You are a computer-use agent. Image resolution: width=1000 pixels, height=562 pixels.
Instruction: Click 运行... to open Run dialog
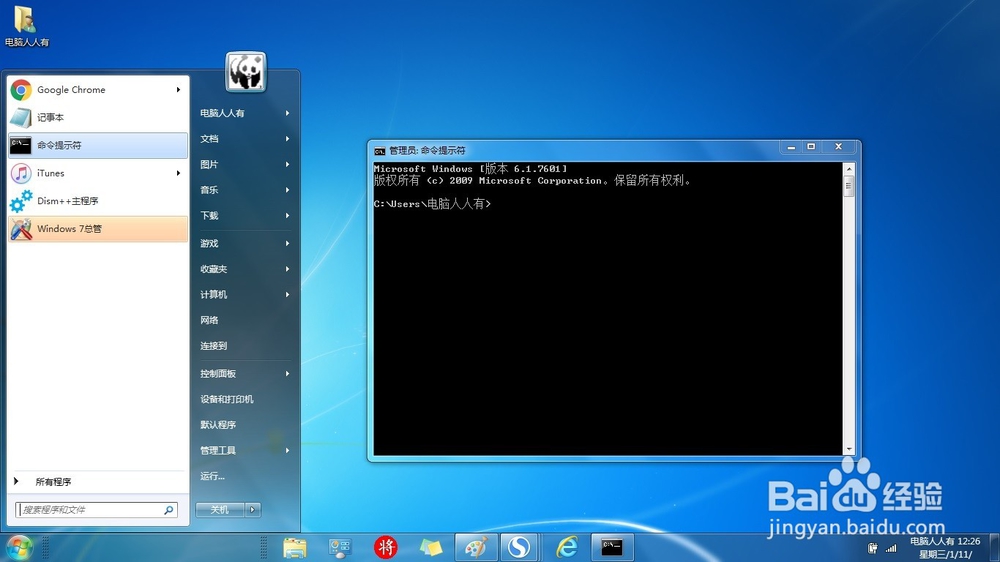pos(245,476)
